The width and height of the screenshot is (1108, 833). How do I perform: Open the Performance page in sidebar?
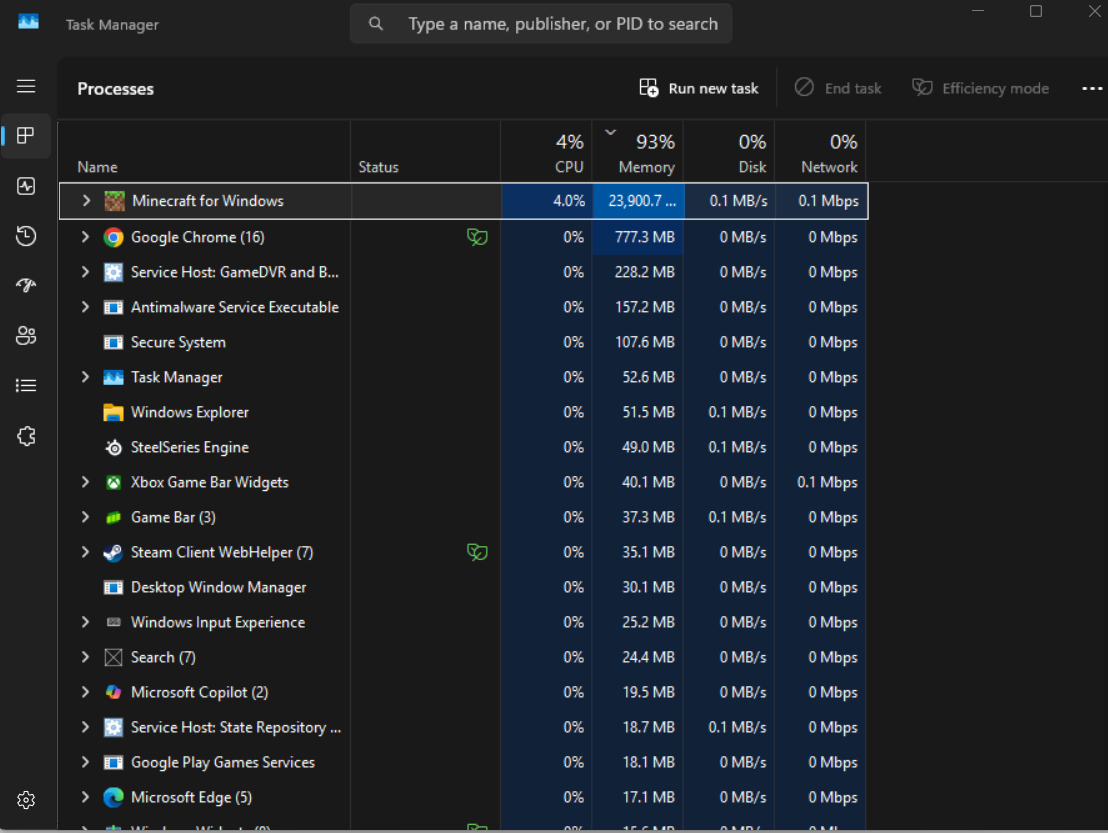(26, 187)
